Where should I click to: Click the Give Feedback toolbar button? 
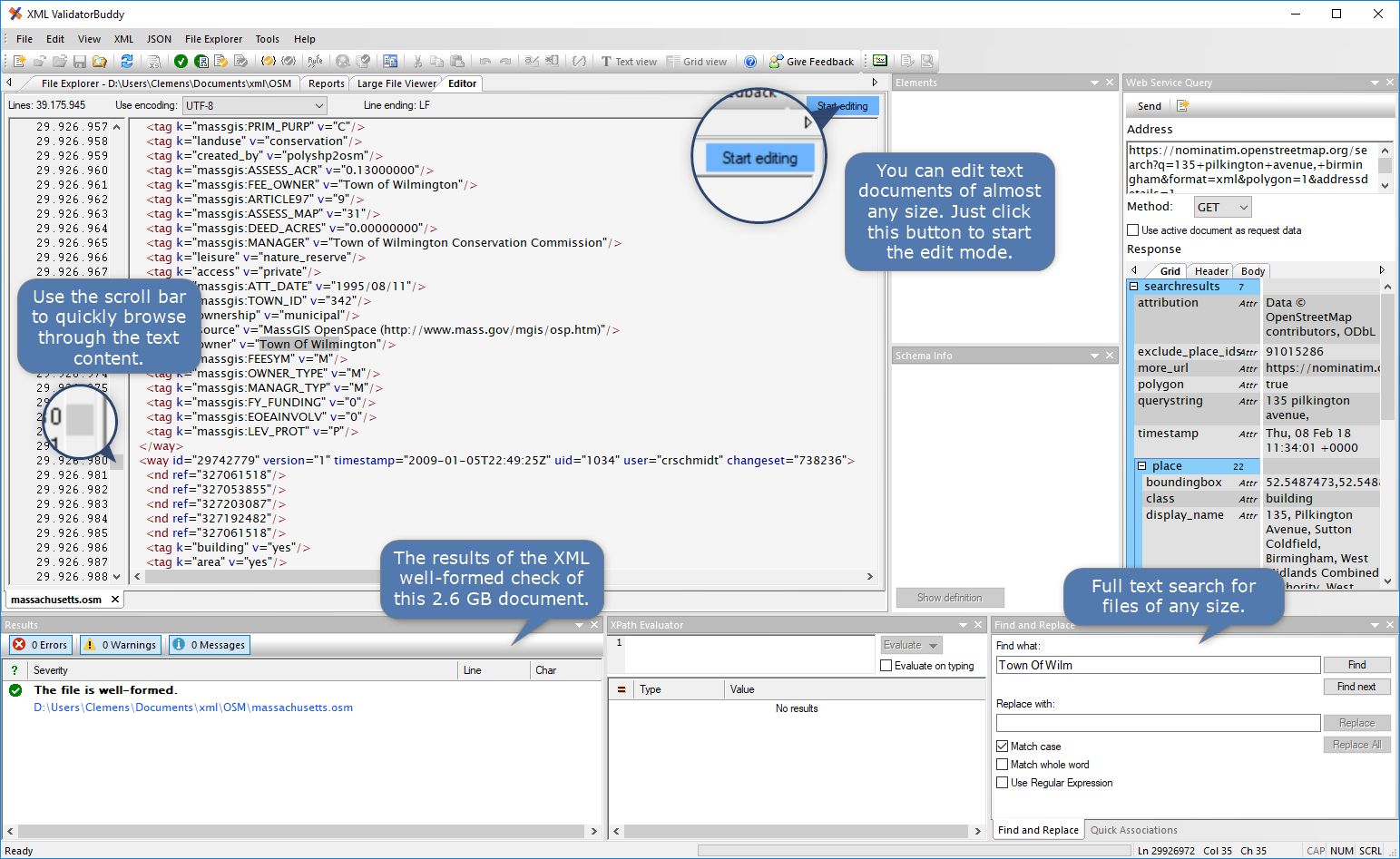click(x=811, y=62)
